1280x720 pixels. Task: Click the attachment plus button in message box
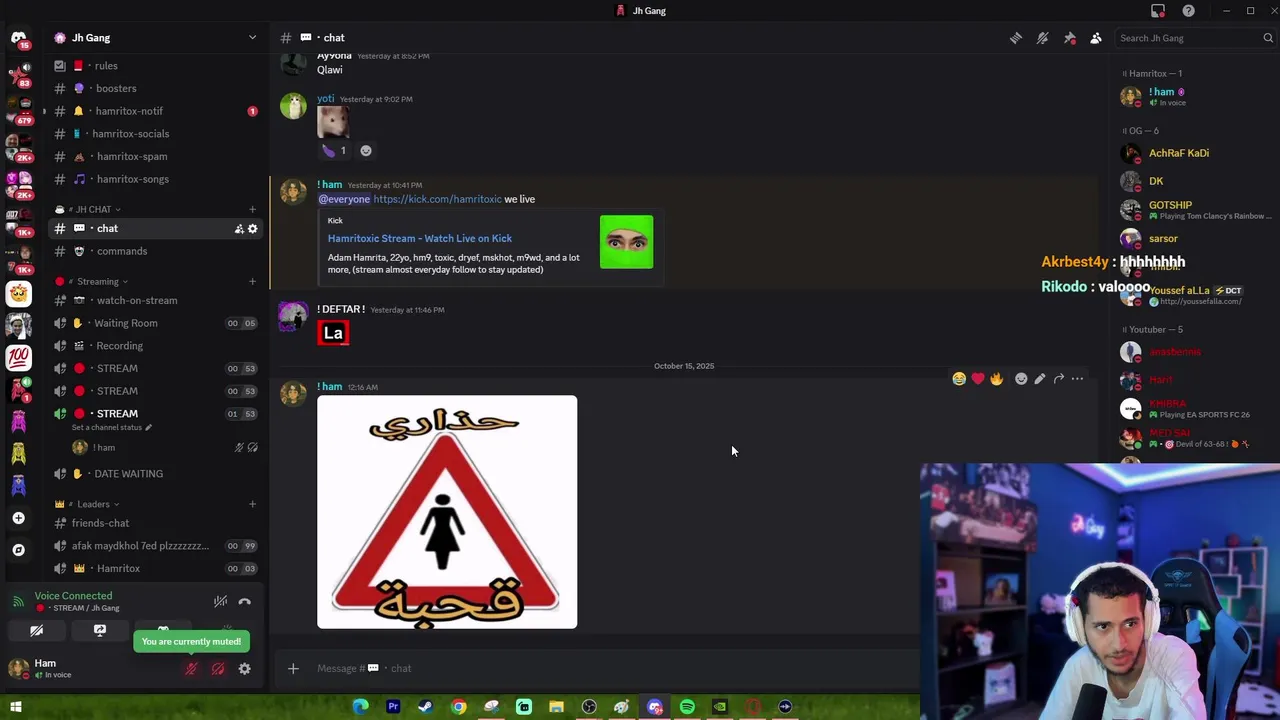[x=293, y=668]
